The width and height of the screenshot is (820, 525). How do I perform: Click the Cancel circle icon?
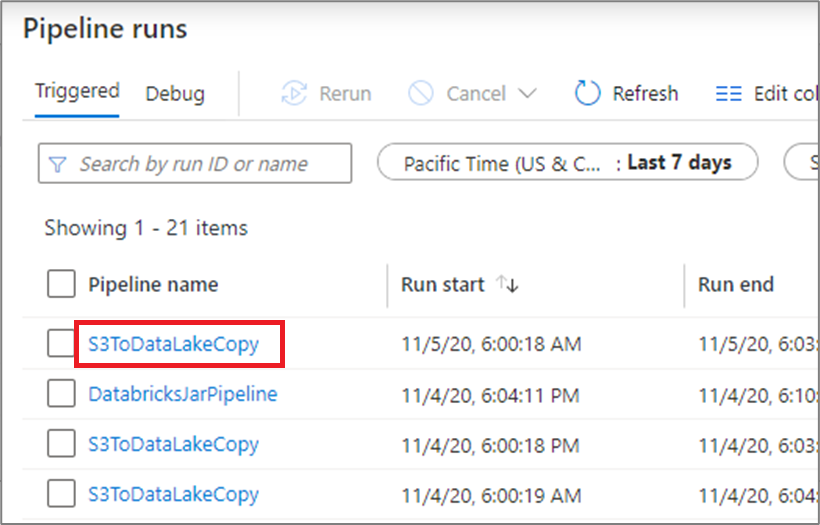coord(421,94)
